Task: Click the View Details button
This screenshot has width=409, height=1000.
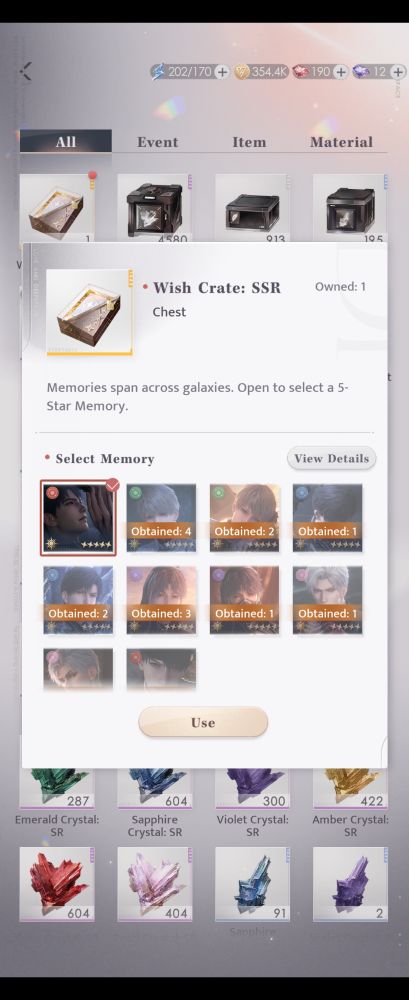Action: tap(331, 459)
